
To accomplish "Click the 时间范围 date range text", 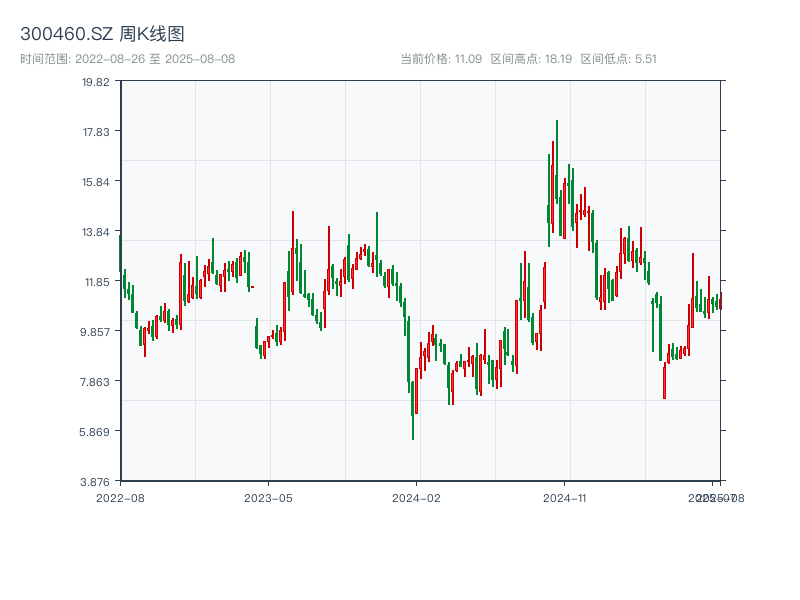I will (127, 59).
